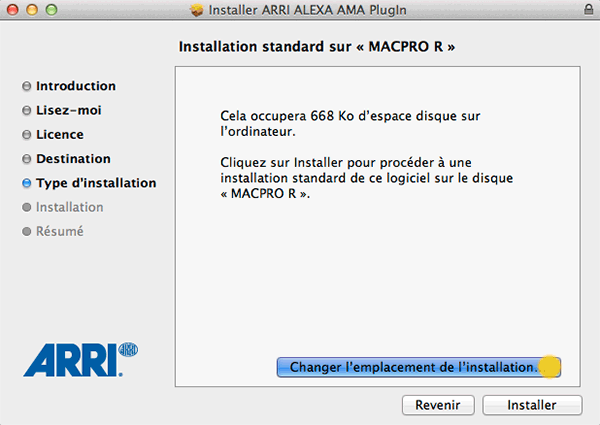This screenshot has width=600, height=425.
Task: Click the Installation standard heading
Action: 317,47
